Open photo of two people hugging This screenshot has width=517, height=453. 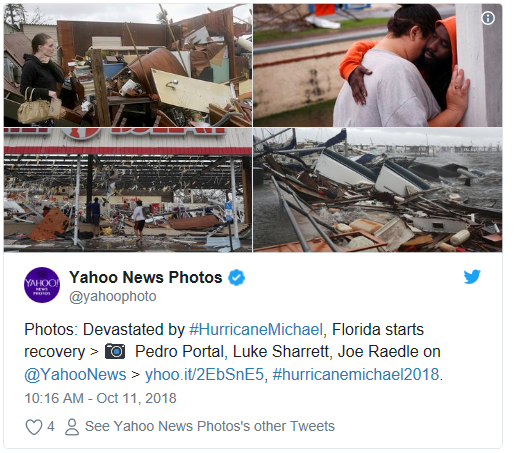click(377, 65)
